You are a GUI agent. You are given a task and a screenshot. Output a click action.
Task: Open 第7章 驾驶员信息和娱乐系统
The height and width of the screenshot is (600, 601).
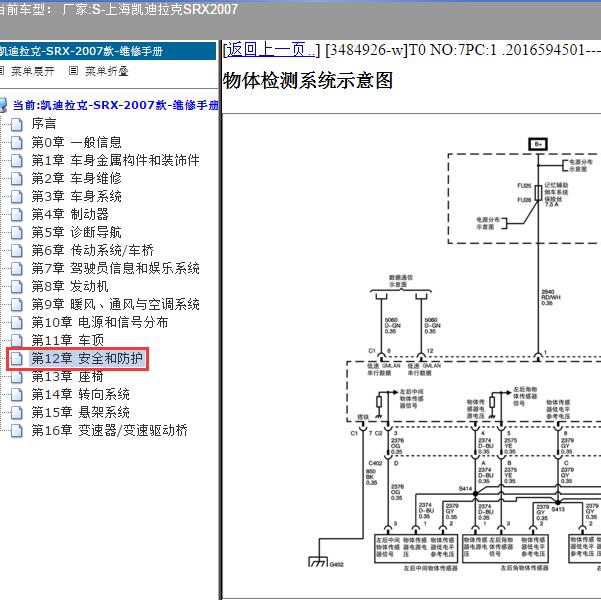115,268
